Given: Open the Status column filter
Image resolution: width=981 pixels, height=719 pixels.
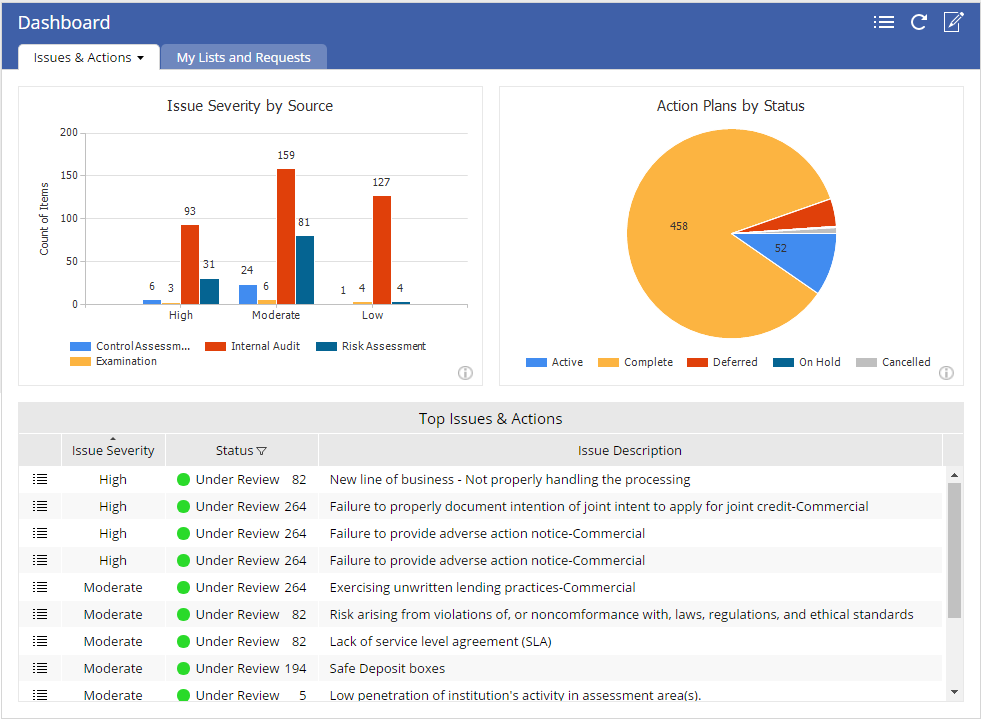Looking at the screenshot, I should [x=262, y=451].
